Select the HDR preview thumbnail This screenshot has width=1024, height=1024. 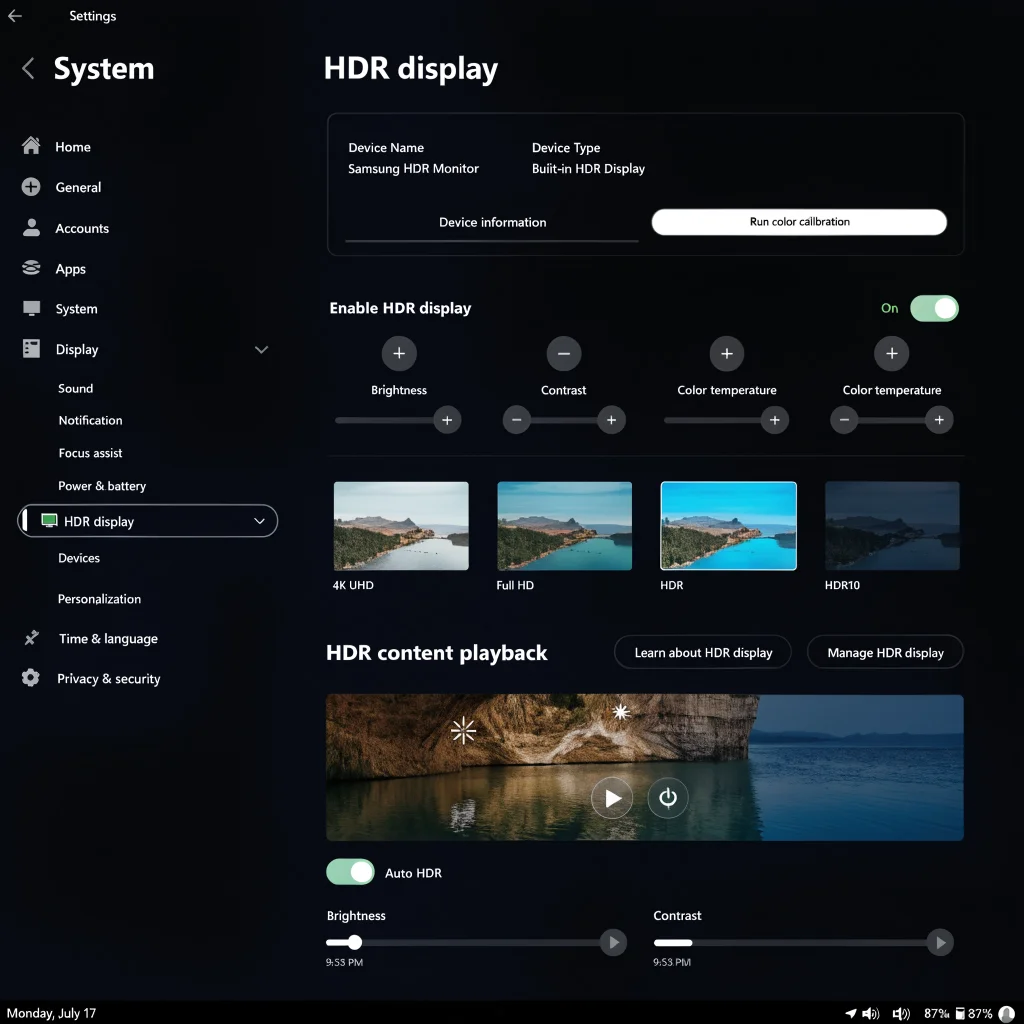tap(728, 526)
